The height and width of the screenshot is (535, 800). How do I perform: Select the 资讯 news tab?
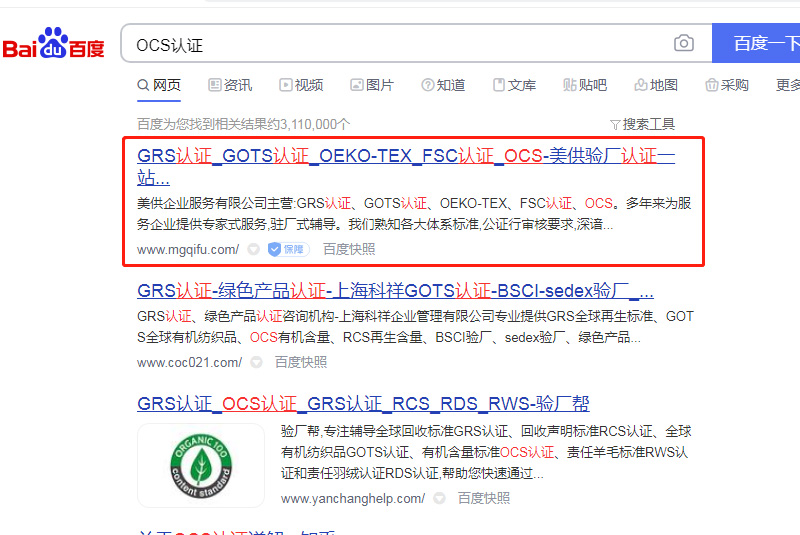coord(230,85)
